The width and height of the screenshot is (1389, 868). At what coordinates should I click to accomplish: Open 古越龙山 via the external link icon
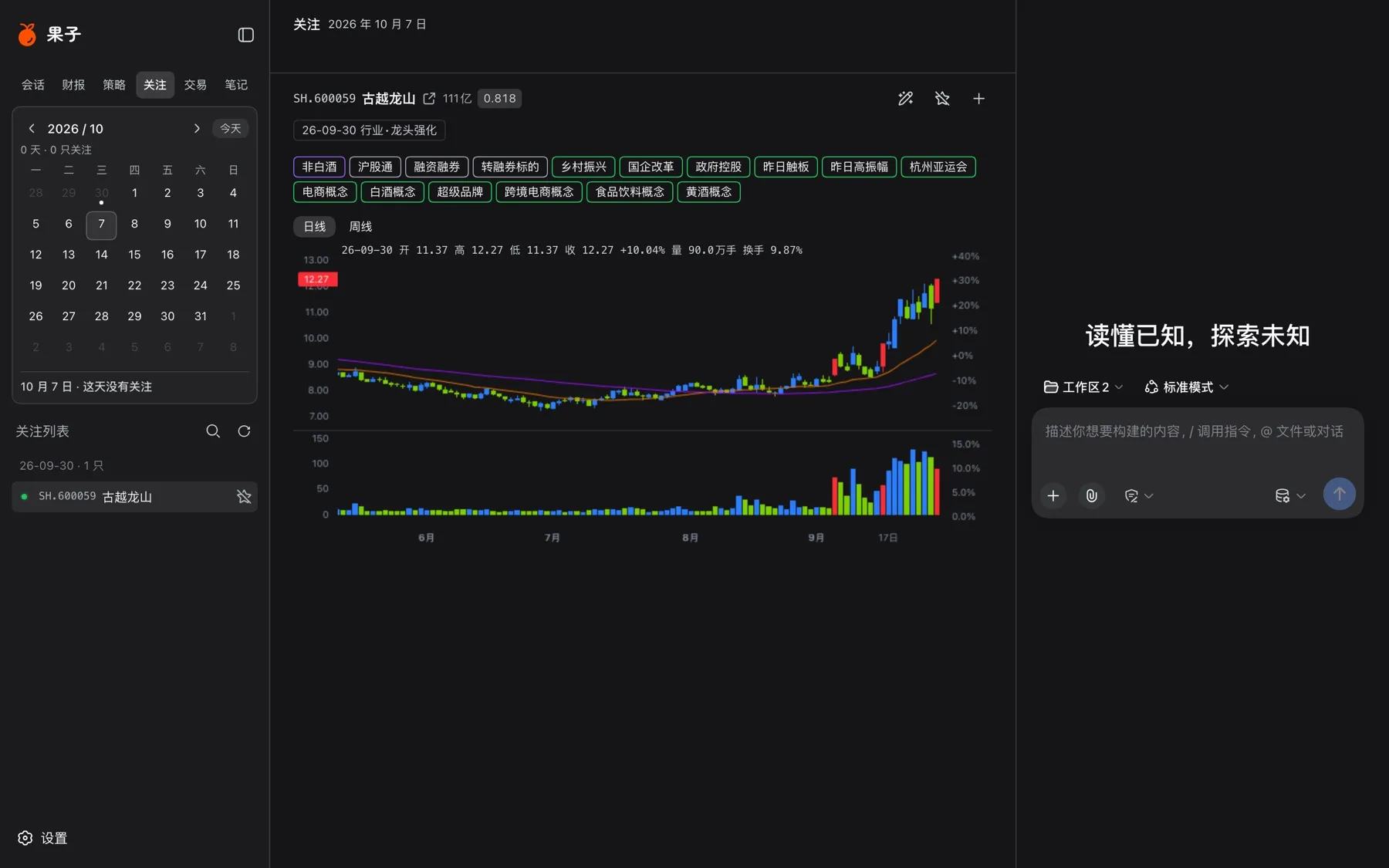429,99
